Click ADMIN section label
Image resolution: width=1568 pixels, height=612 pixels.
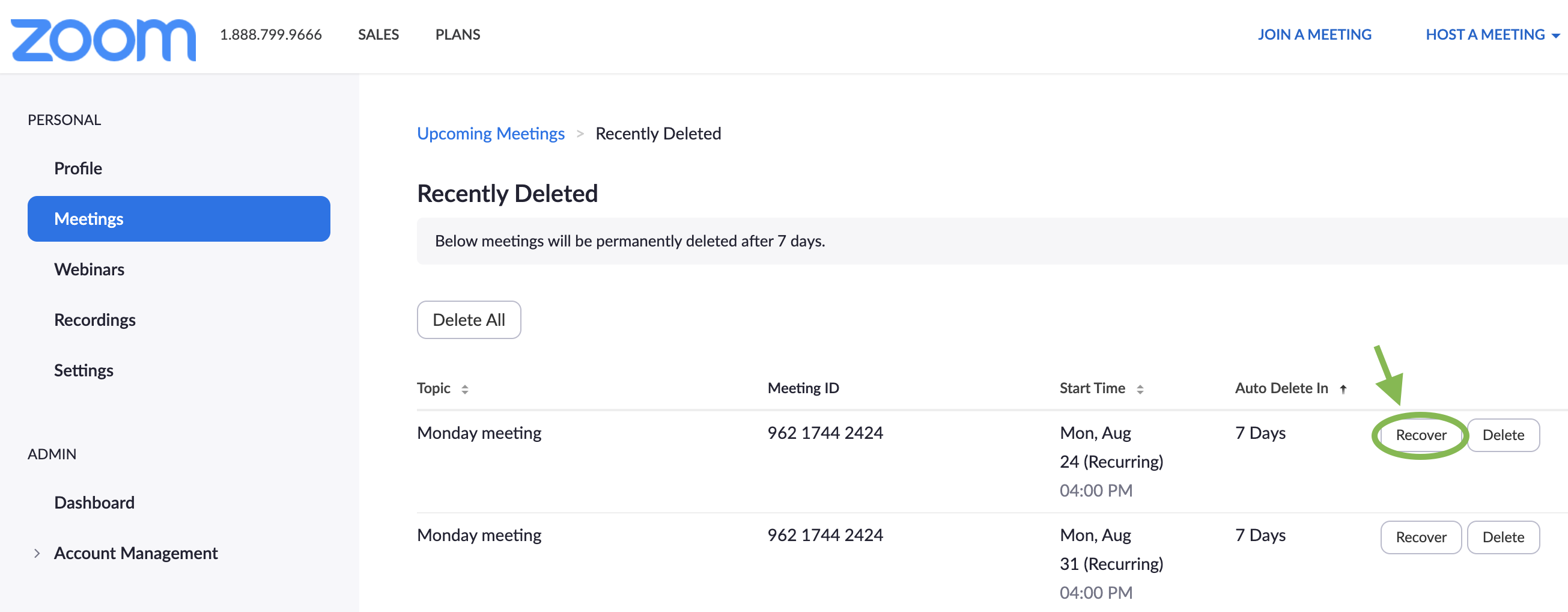point(52,454)
